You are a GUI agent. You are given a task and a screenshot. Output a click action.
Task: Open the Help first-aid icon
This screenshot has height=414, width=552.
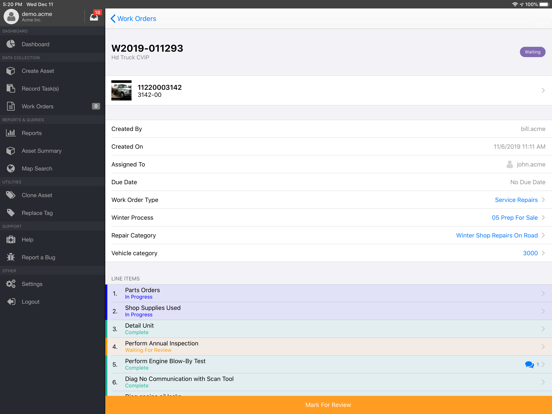11,239
